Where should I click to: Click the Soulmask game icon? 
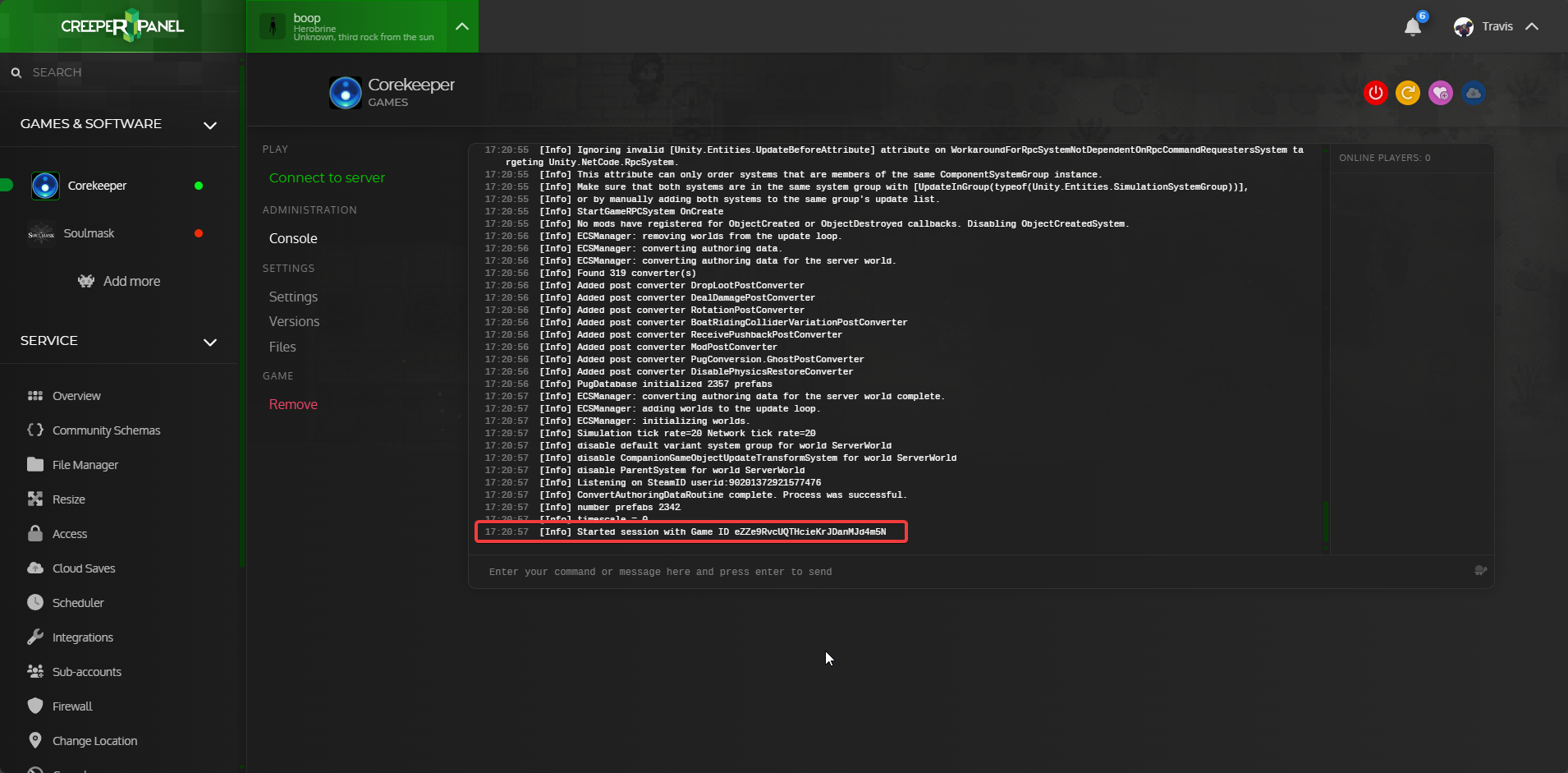click(41, 234)
